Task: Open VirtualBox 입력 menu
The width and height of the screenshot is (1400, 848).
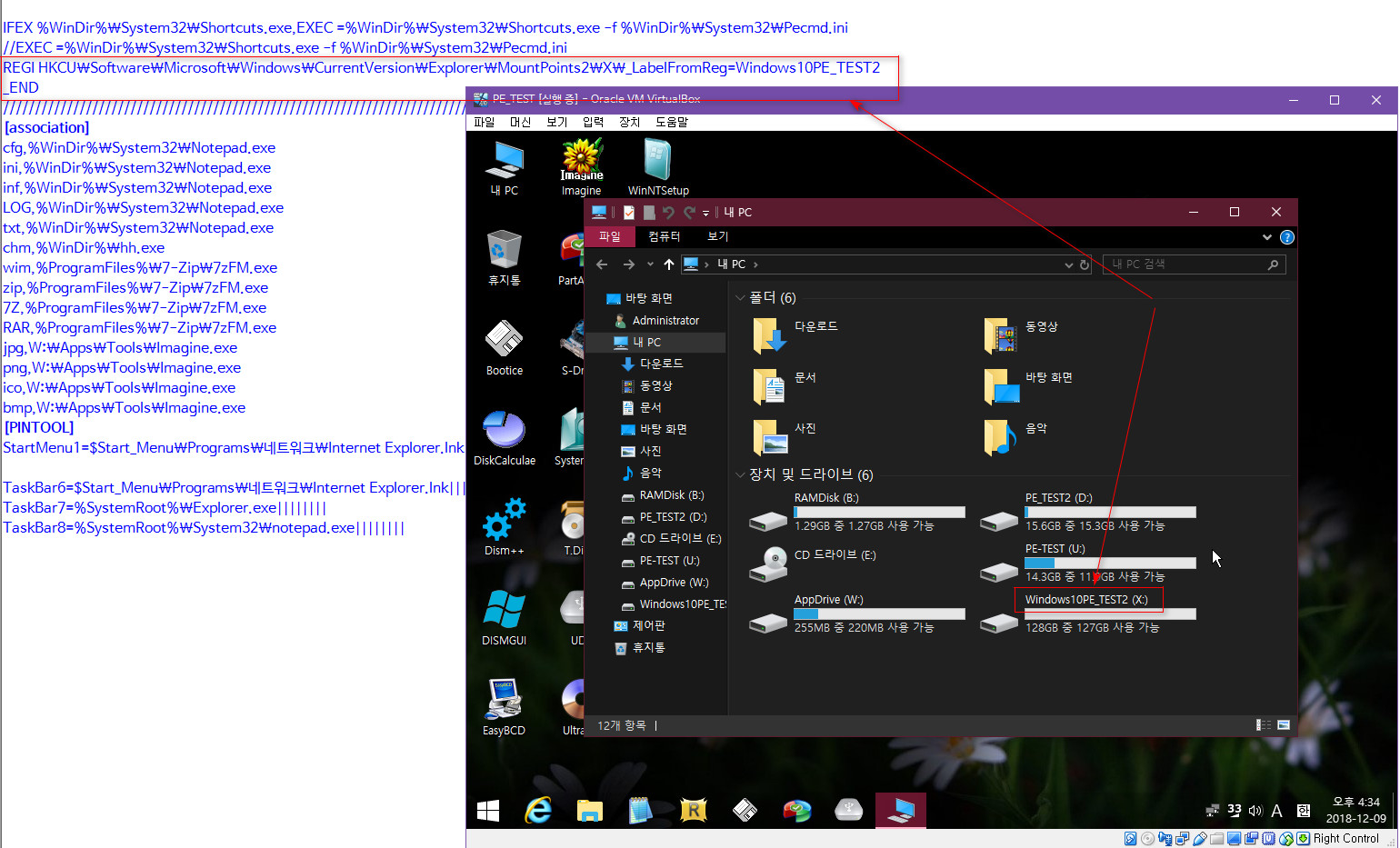Action: click(594, 122)
